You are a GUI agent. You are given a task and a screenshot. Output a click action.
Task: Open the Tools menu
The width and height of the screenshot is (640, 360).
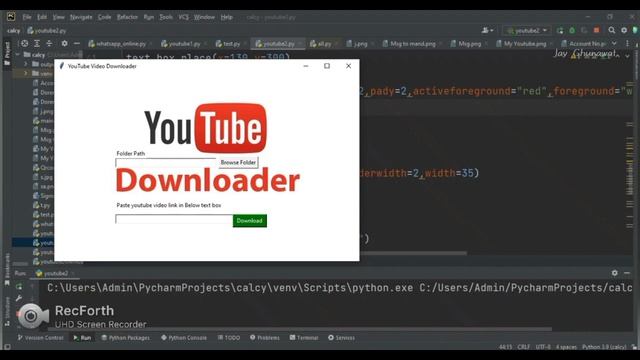pyautogui.click(x=166, y=17)
